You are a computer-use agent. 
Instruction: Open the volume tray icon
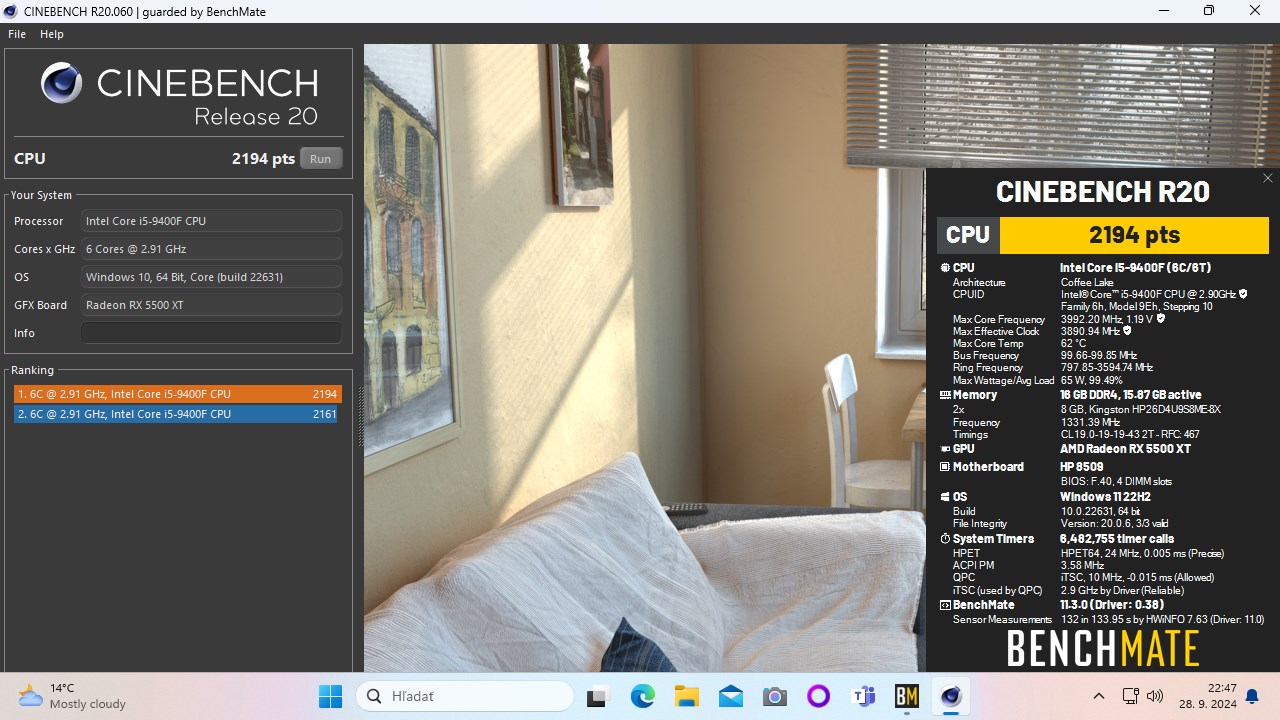1155,696
